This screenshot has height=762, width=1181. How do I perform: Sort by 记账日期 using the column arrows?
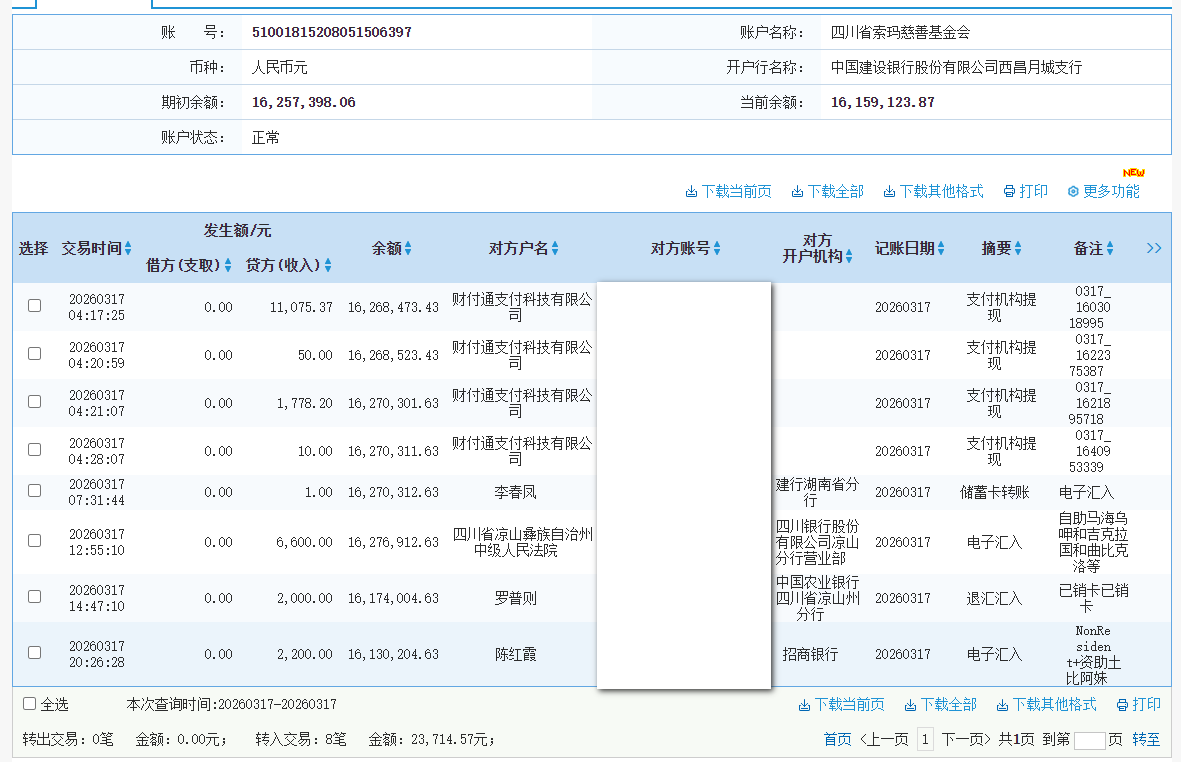coord(941,248)
